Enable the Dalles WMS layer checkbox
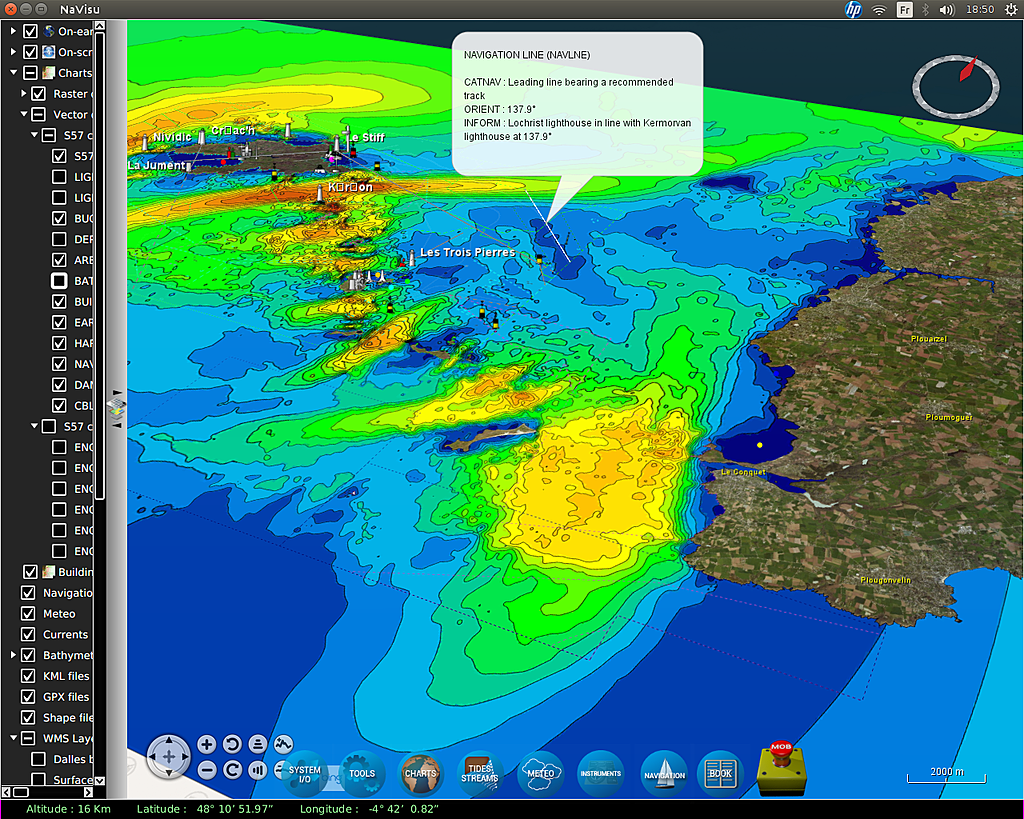Image resolution: width=1024 pixels, height=819 pixels. (39, 759)
